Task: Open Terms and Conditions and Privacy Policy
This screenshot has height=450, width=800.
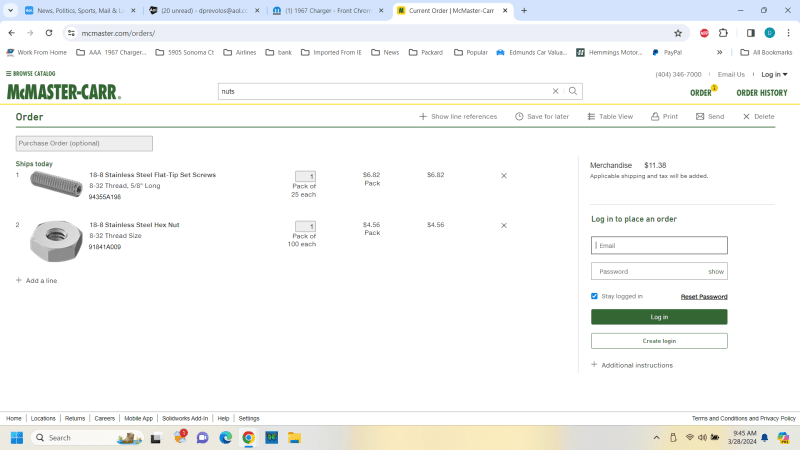Action: click(743, 418)
